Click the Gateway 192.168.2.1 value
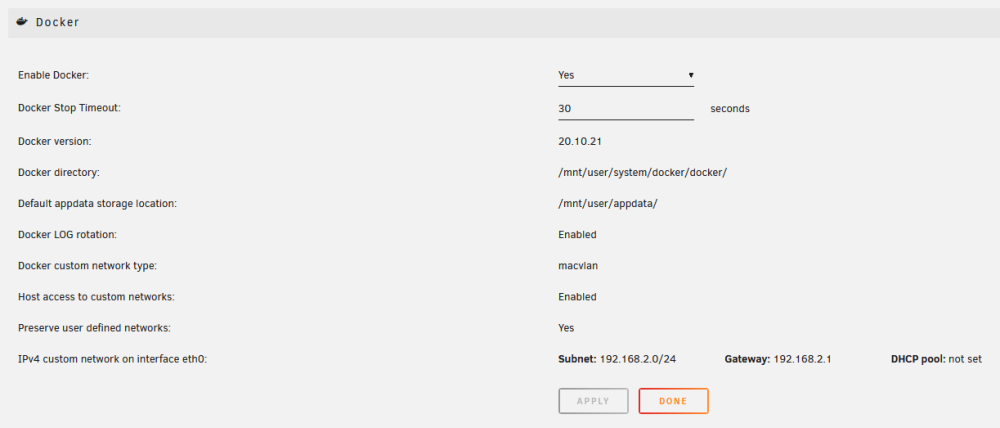The height and width of the screenshot is (428, 1000). [778, 360]
